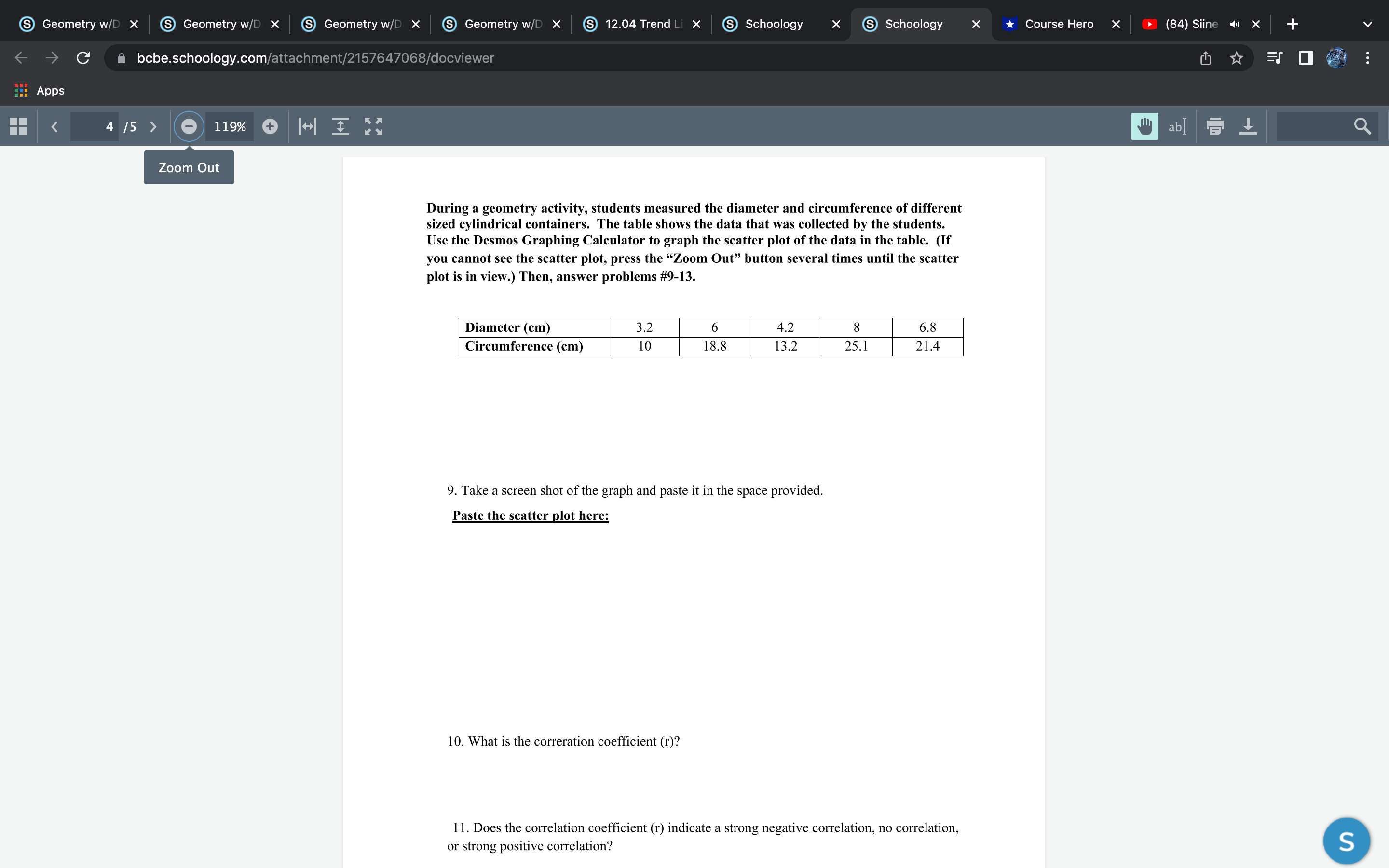The height and width of the screenshot is (868, 1389).
Task: Go to previous page arrow
Action: (54, 126)
